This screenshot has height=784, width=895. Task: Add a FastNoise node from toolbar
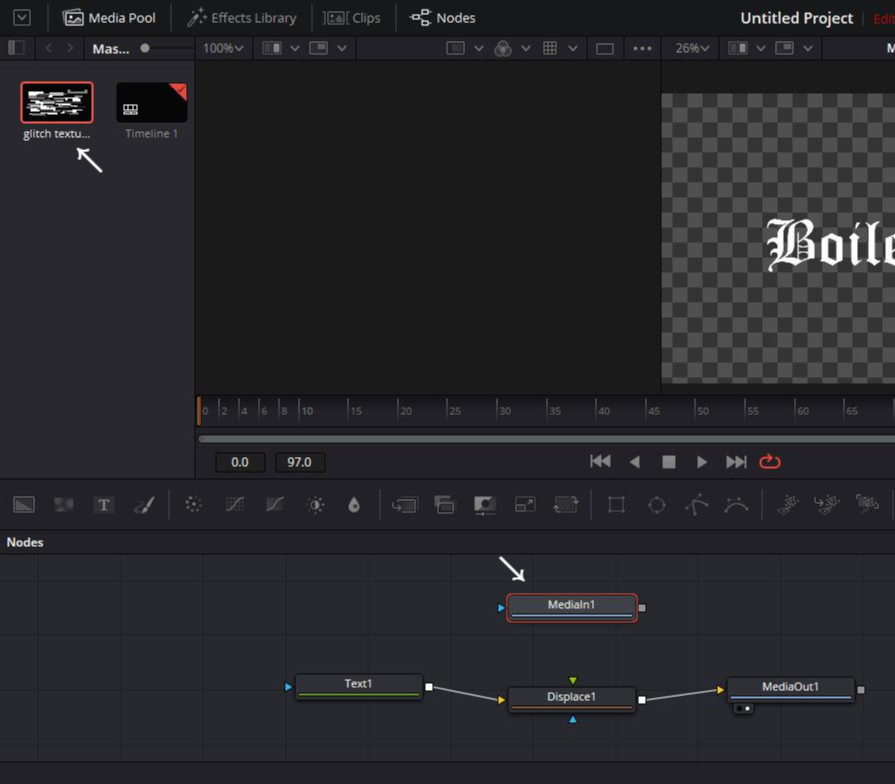click(x=63, y=505)
